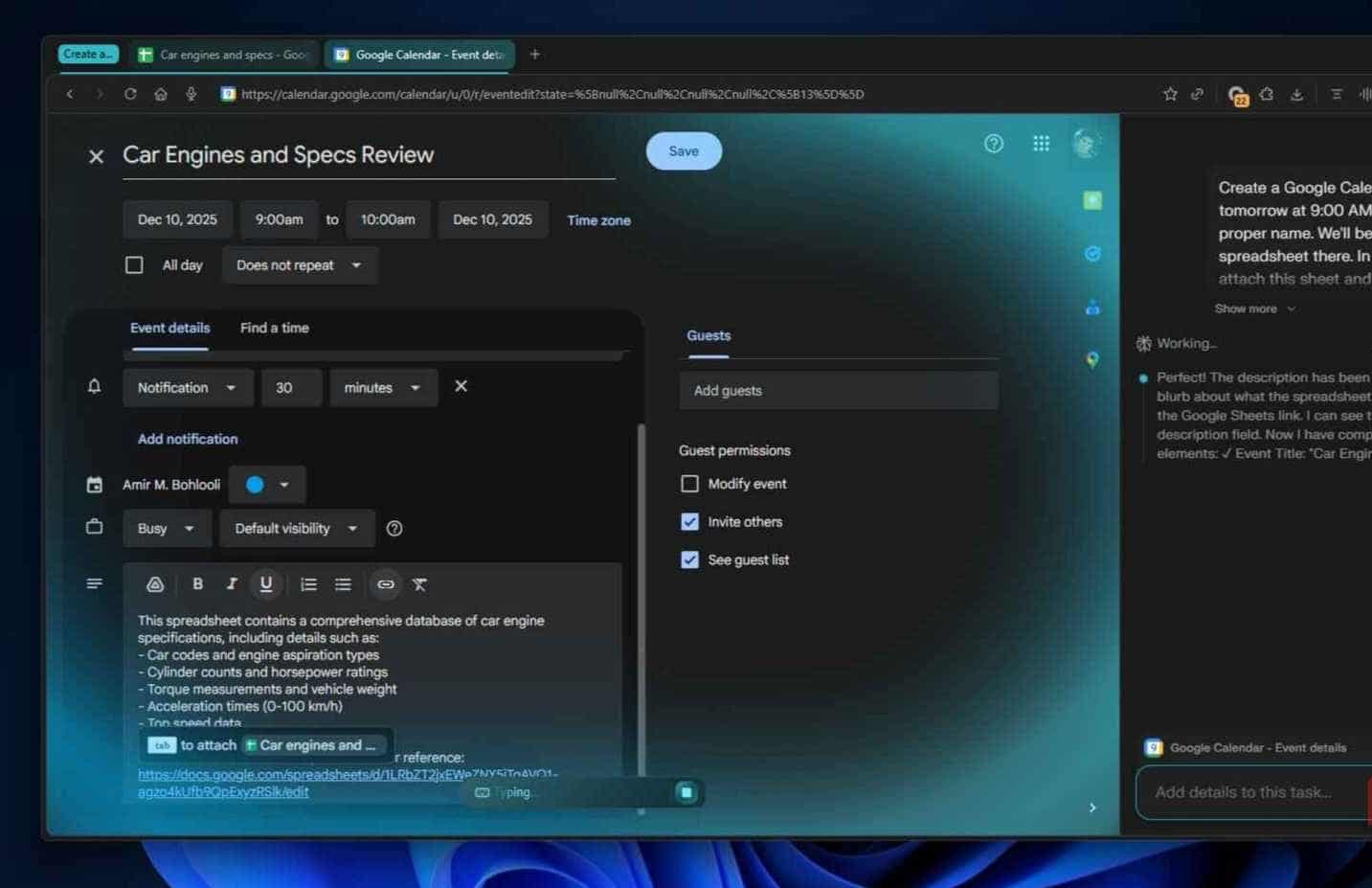The height and width of the screenshot is (888, 1372).
Task: Select Google Calendar Event details browser tab
Action: (x=419, y=55)
